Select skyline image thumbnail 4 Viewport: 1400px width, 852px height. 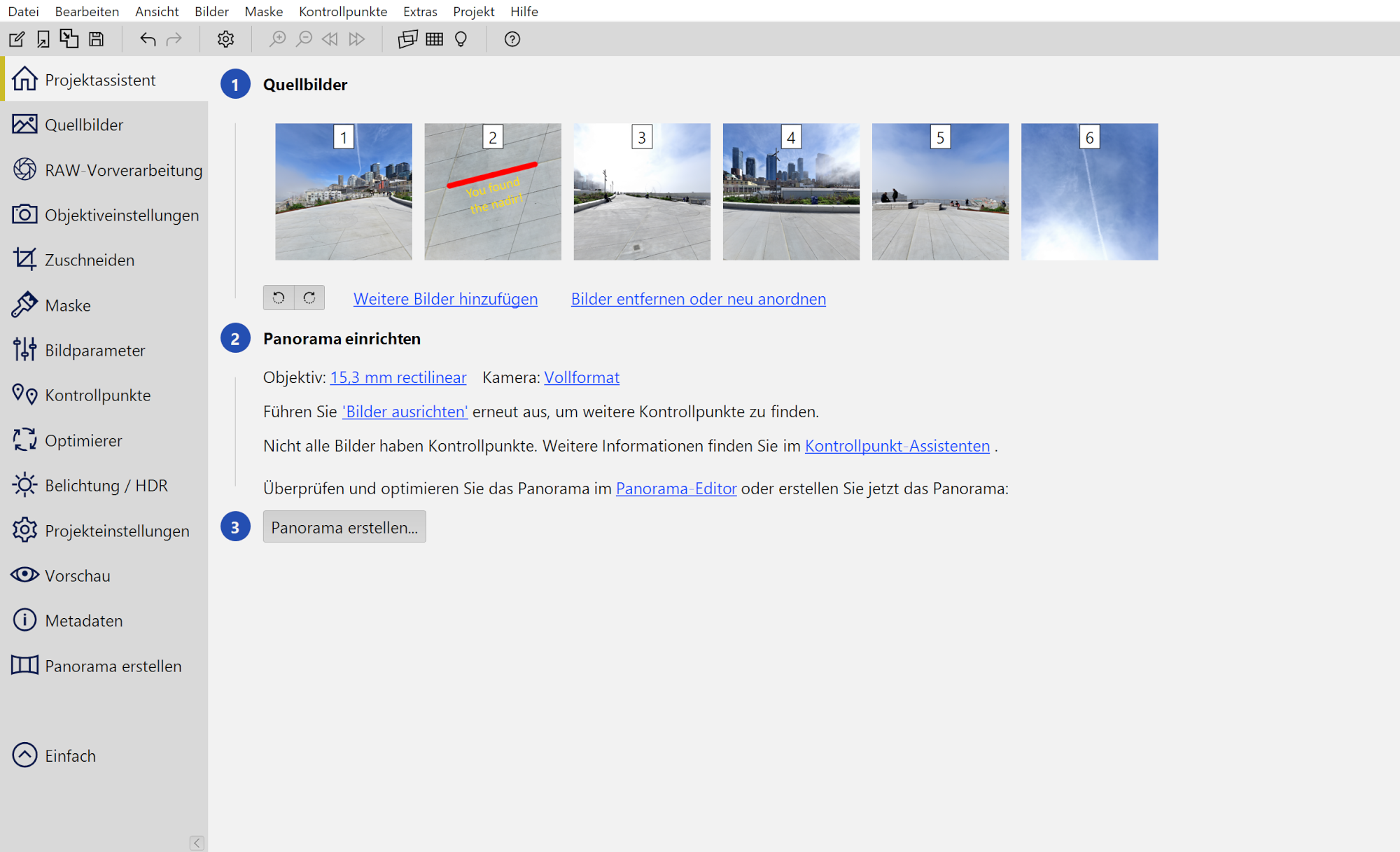791,192
